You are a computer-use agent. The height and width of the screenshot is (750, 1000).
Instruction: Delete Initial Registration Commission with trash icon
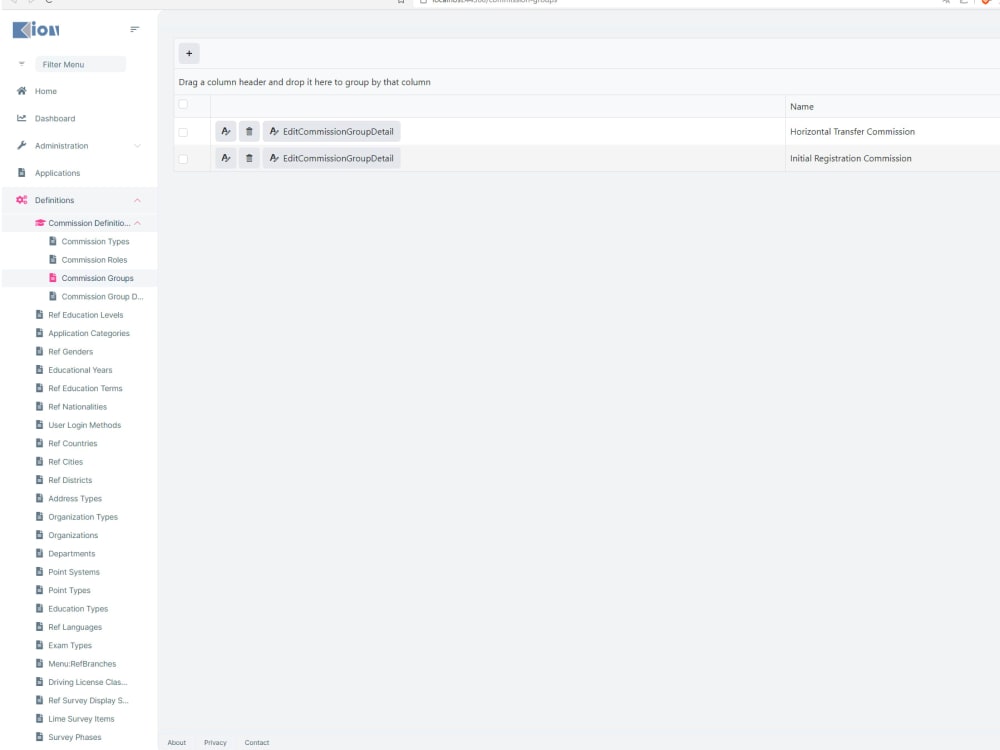tap(249, 158)
